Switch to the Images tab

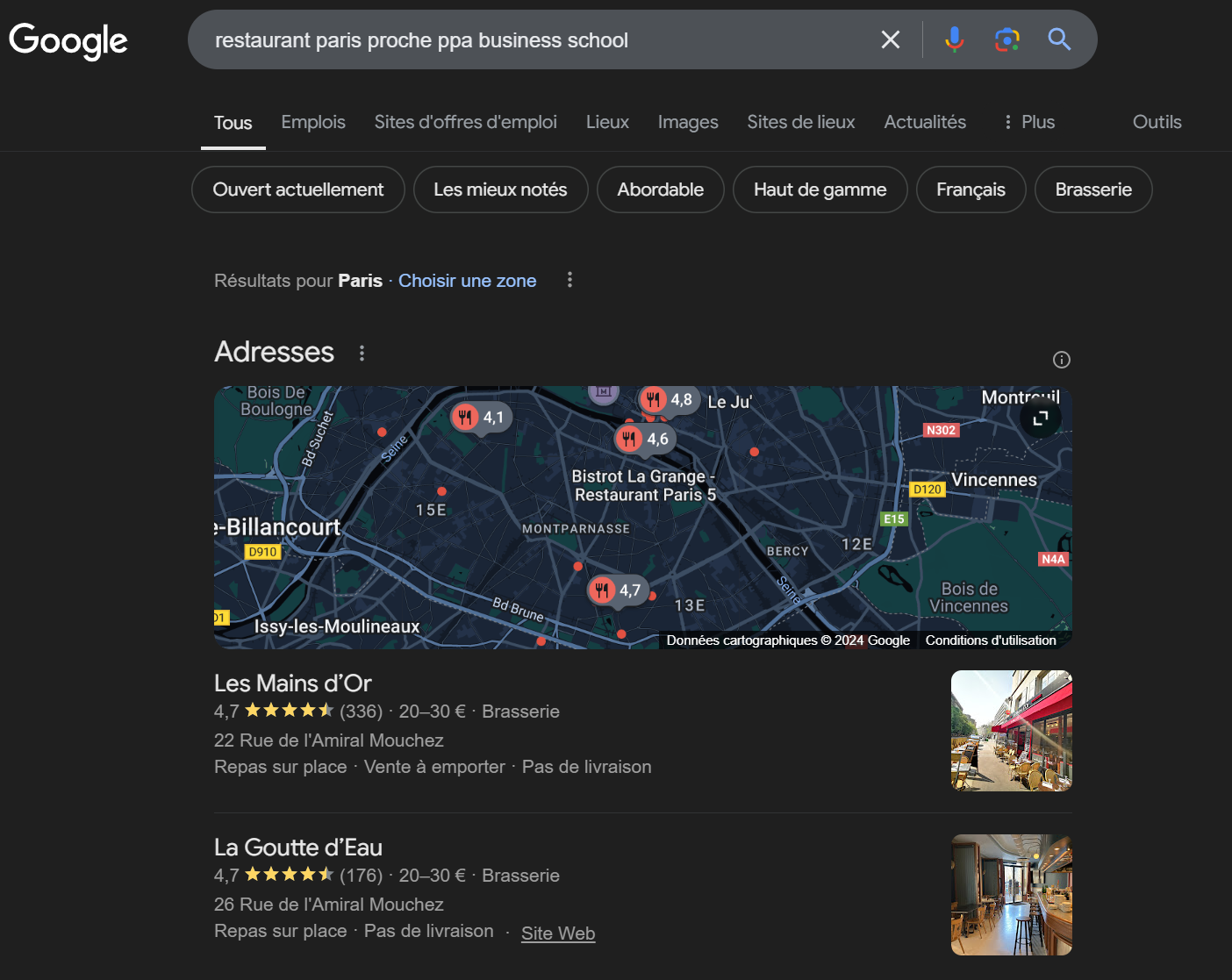pos(688,122)
